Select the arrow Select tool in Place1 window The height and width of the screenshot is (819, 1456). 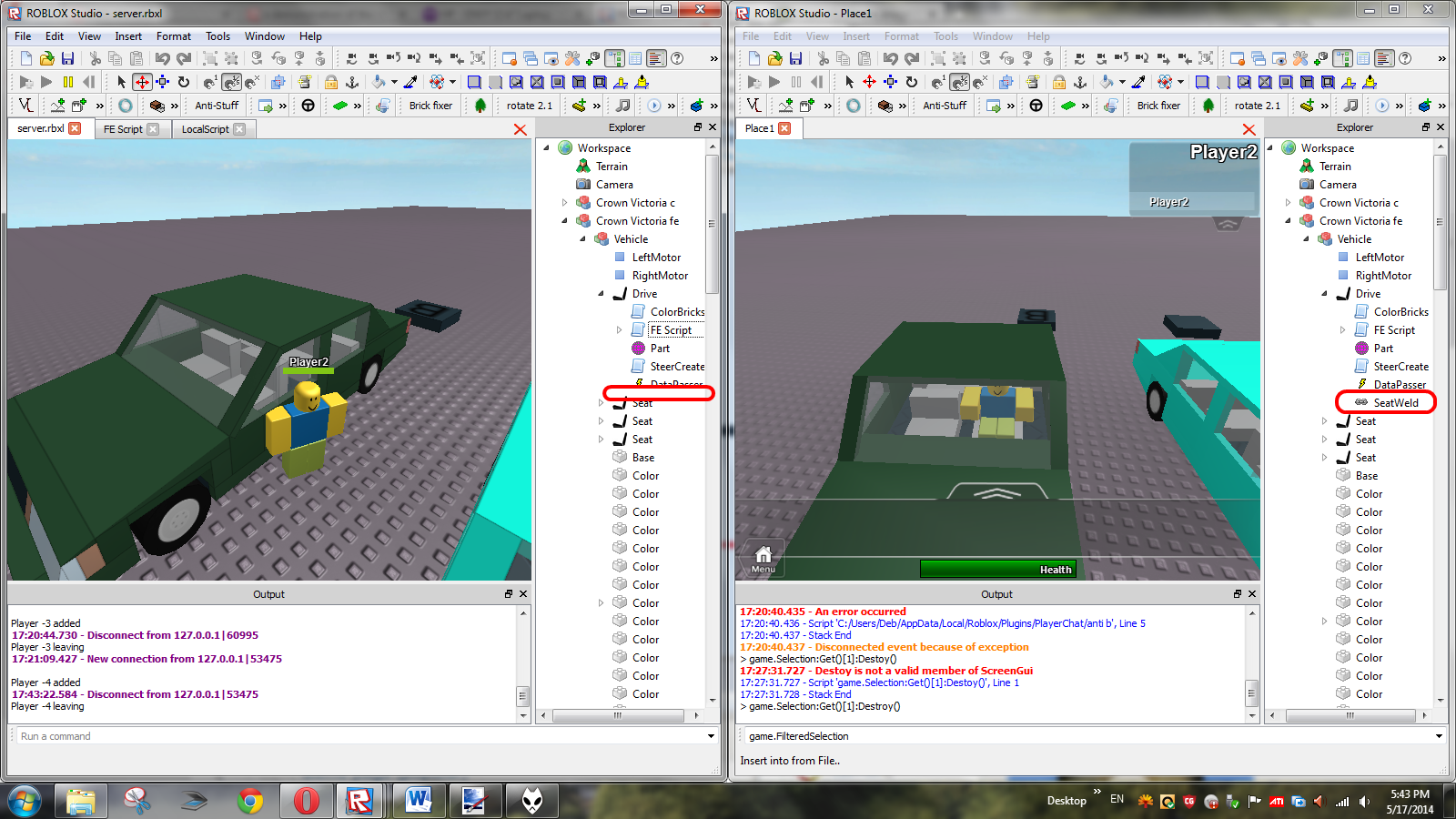tap(849, 82)
